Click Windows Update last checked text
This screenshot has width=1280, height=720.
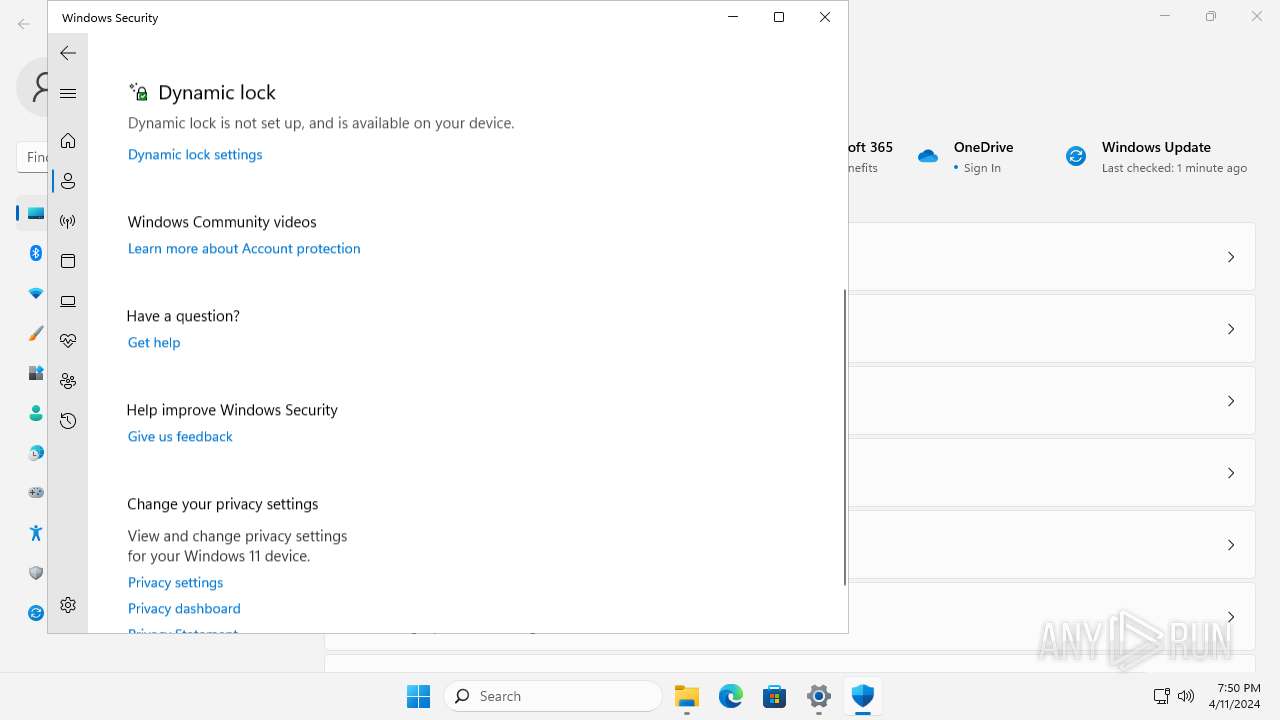1174,168
